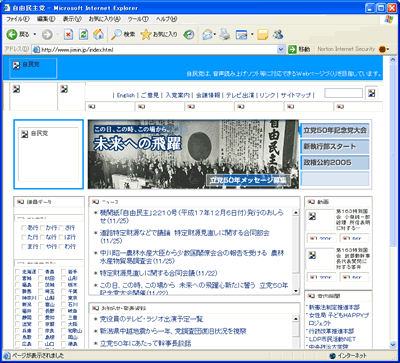Tick the あ行 checkbox
The width and height of the screenshot is (400, 363).
(24, 228)
